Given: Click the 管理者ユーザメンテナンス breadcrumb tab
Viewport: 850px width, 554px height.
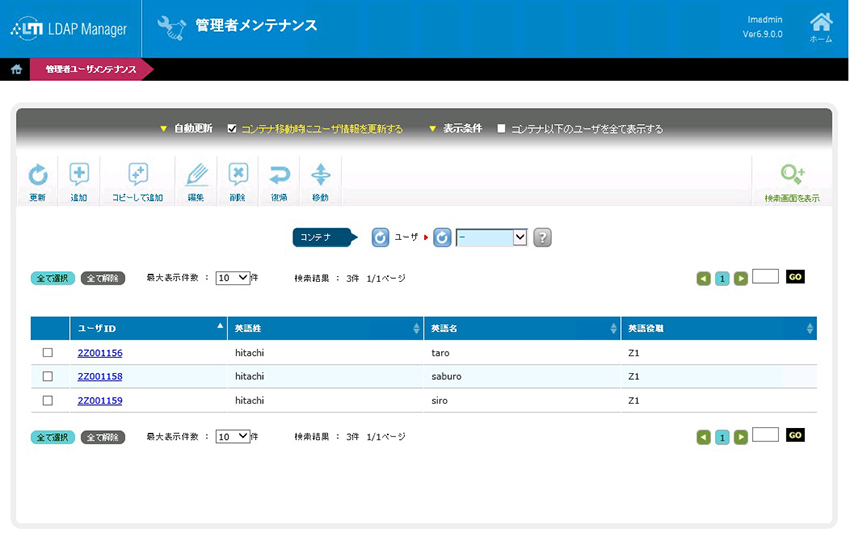Looking at the screenshot, I should pyautogui.click(x=90, y=69).
